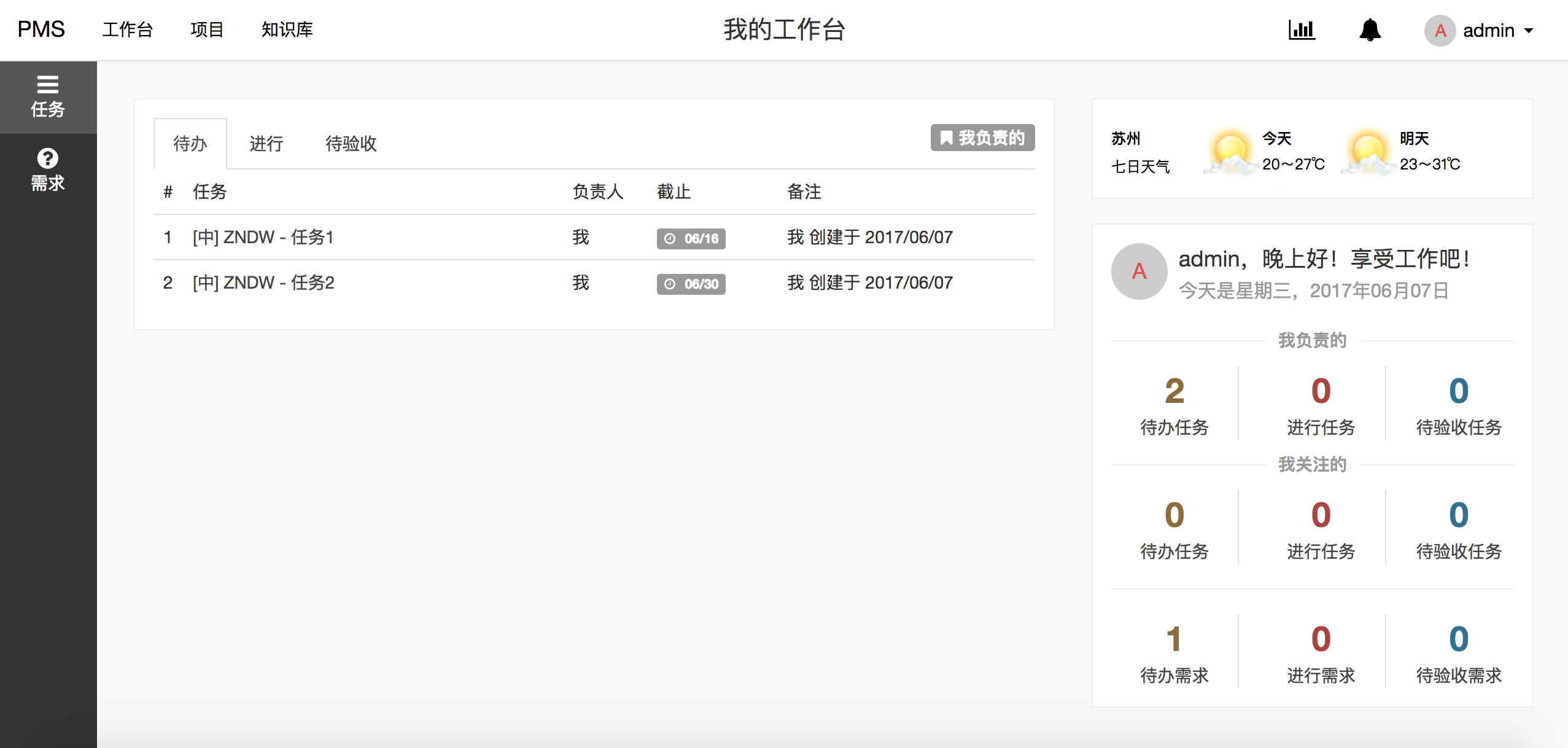This screenshot has width=1568, height=748.
Task: Select the 待办 tab
Action: [x=190, y=144]
